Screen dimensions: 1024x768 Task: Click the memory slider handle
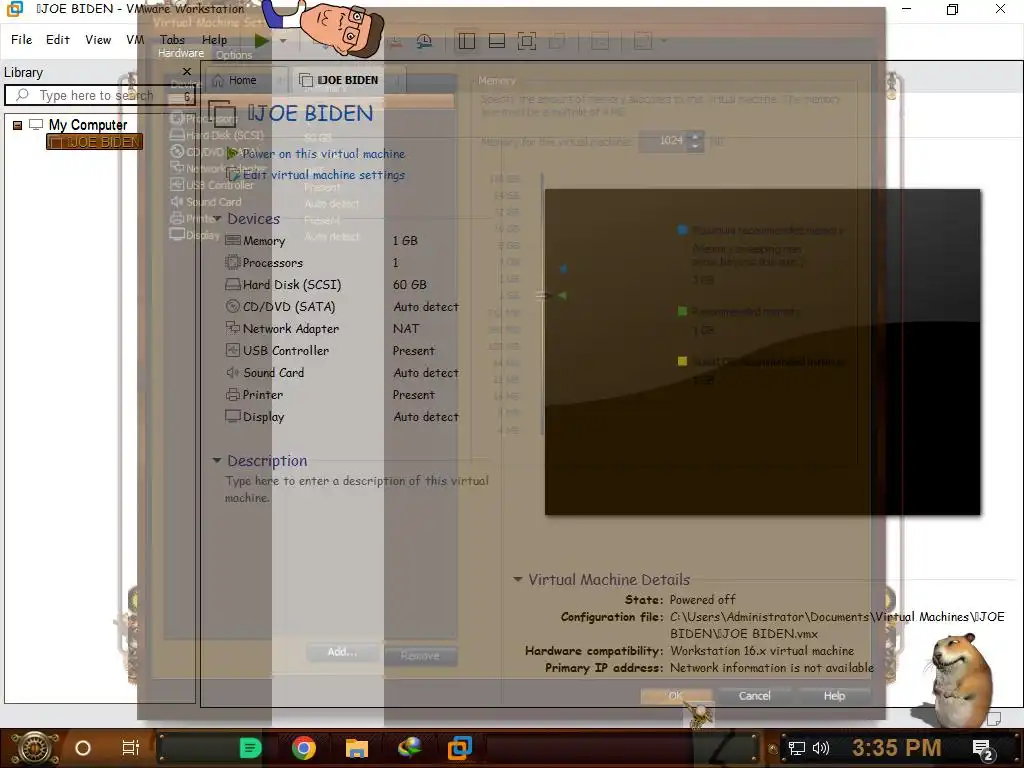pyautogui.click(x=543, y=295)
